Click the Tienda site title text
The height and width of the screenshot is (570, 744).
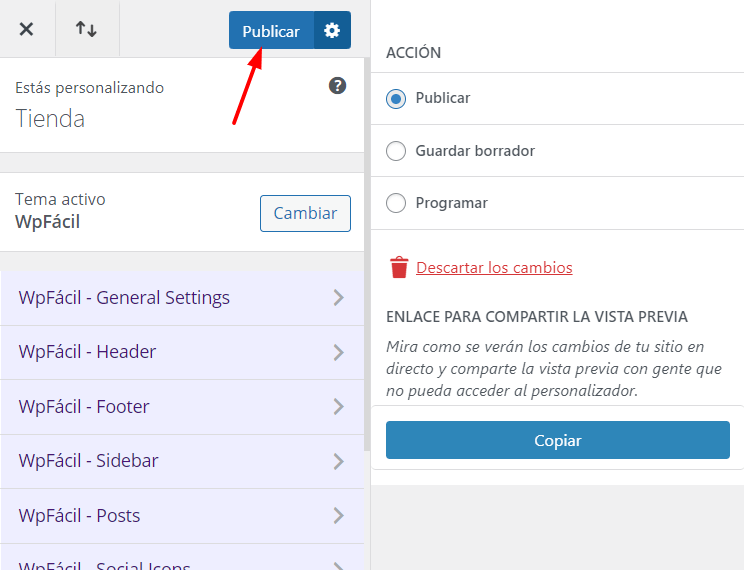tap(50, 118)
